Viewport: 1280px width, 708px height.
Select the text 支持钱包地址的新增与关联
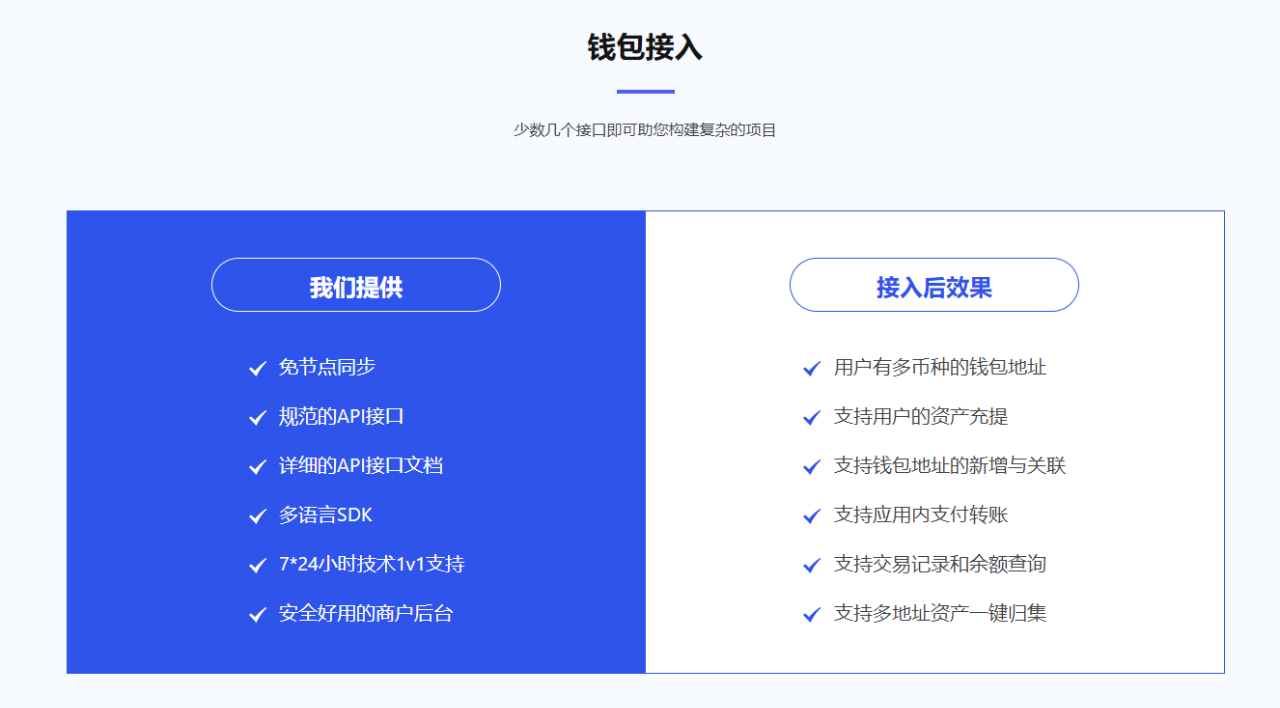[x=950, y=465]
